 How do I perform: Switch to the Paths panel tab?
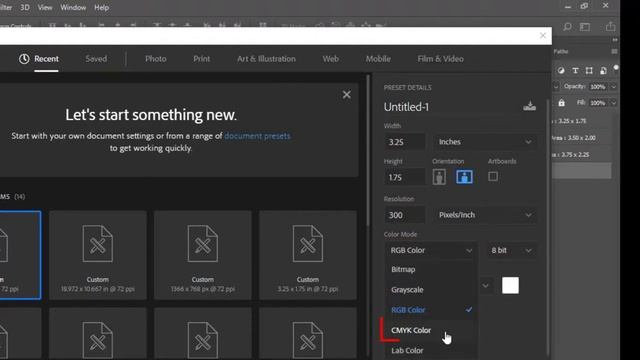pos(561,51)
